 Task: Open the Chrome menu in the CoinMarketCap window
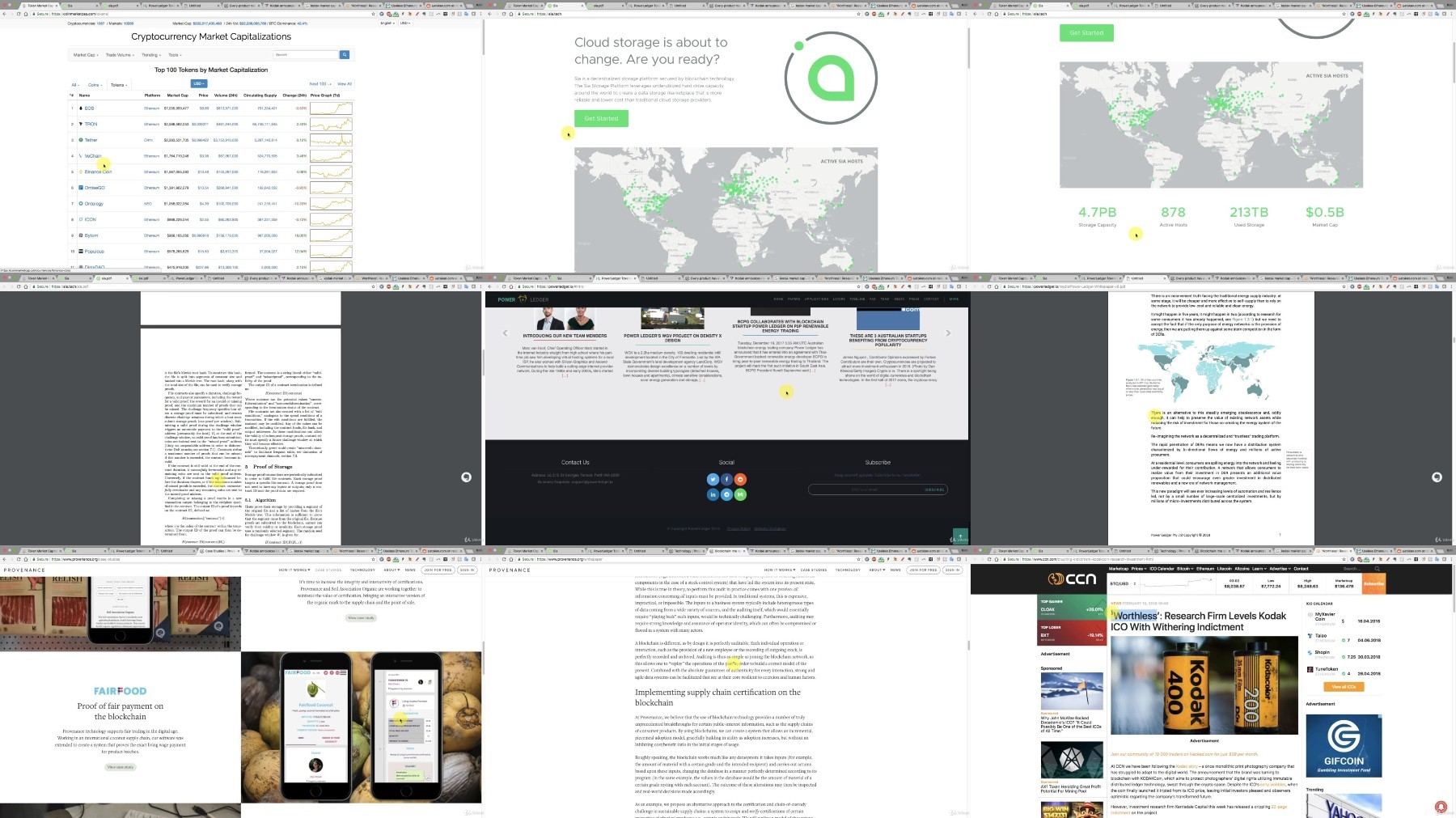[480, 14]
